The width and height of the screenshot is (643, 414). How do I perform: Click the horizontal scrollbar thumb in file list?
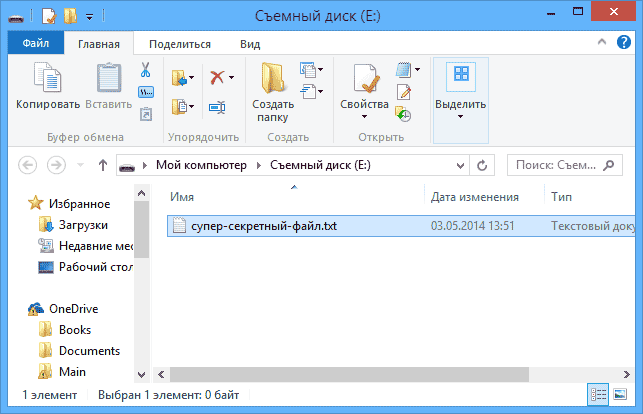[x=349, y=375]
